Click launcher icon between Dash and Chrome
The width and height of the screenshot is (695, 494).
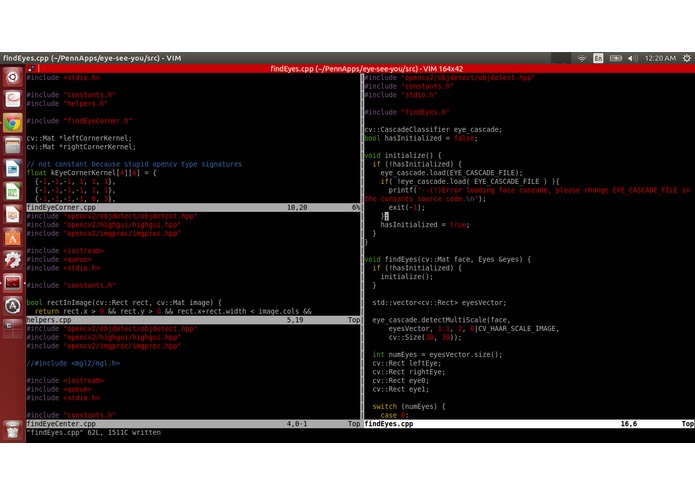coord(12,99)
